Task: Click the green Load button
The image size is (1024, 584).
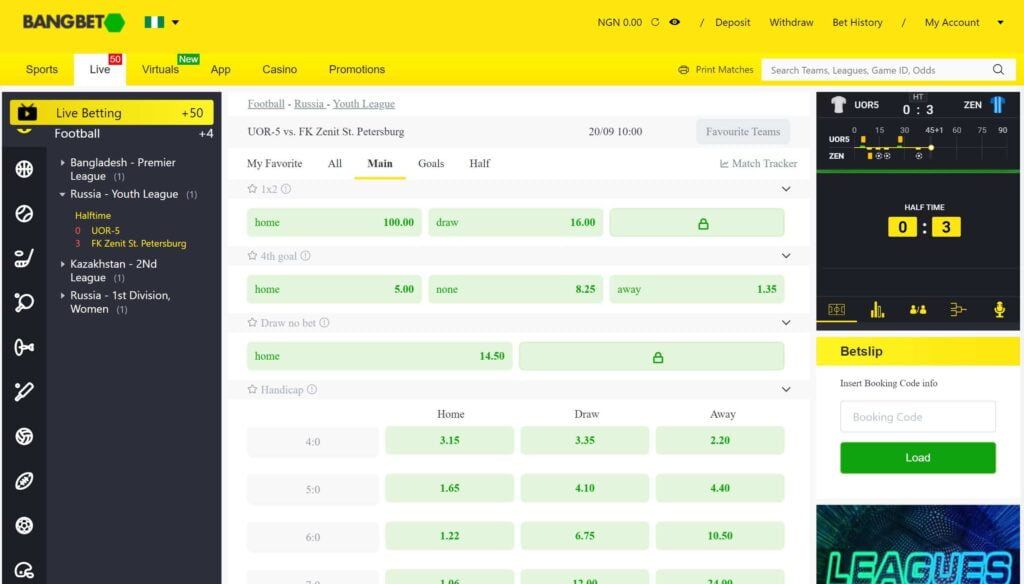Action: tap(918, 457)
